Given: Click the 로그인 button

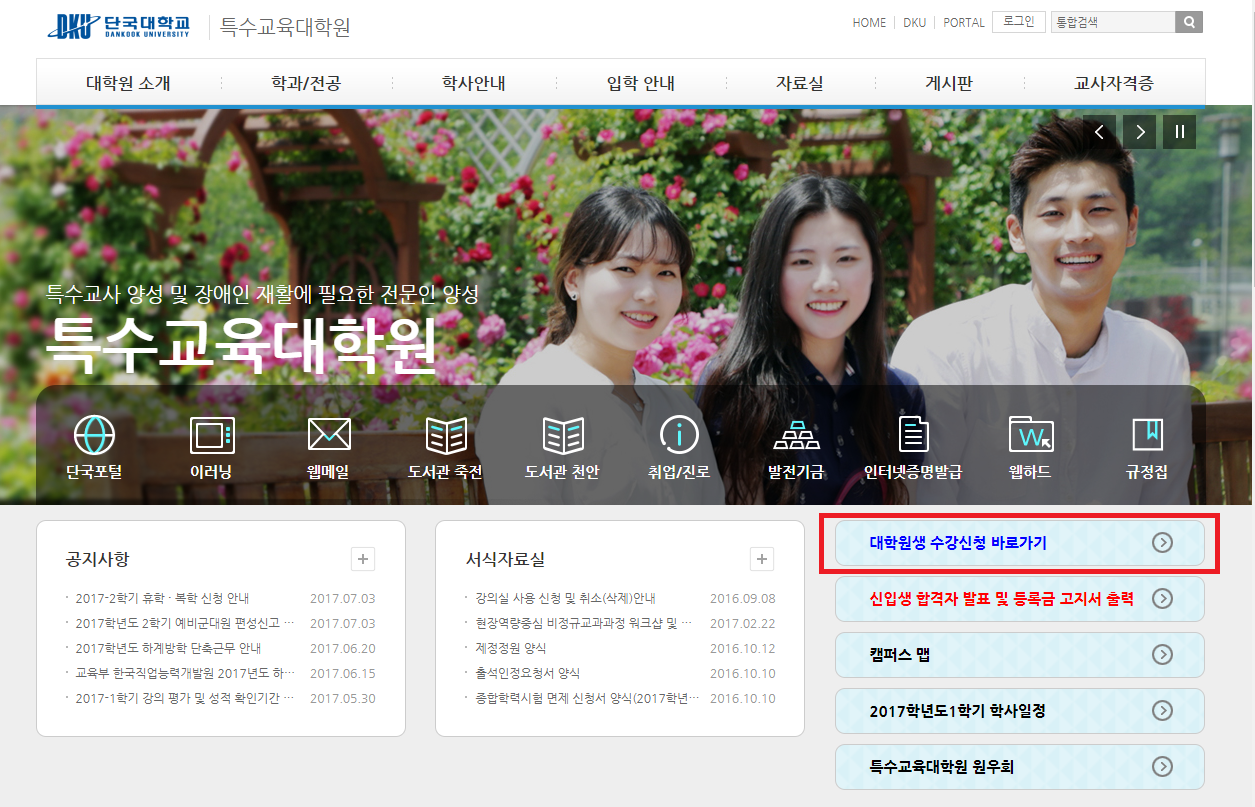Looking at the screenshot, I should [1019, 22].
